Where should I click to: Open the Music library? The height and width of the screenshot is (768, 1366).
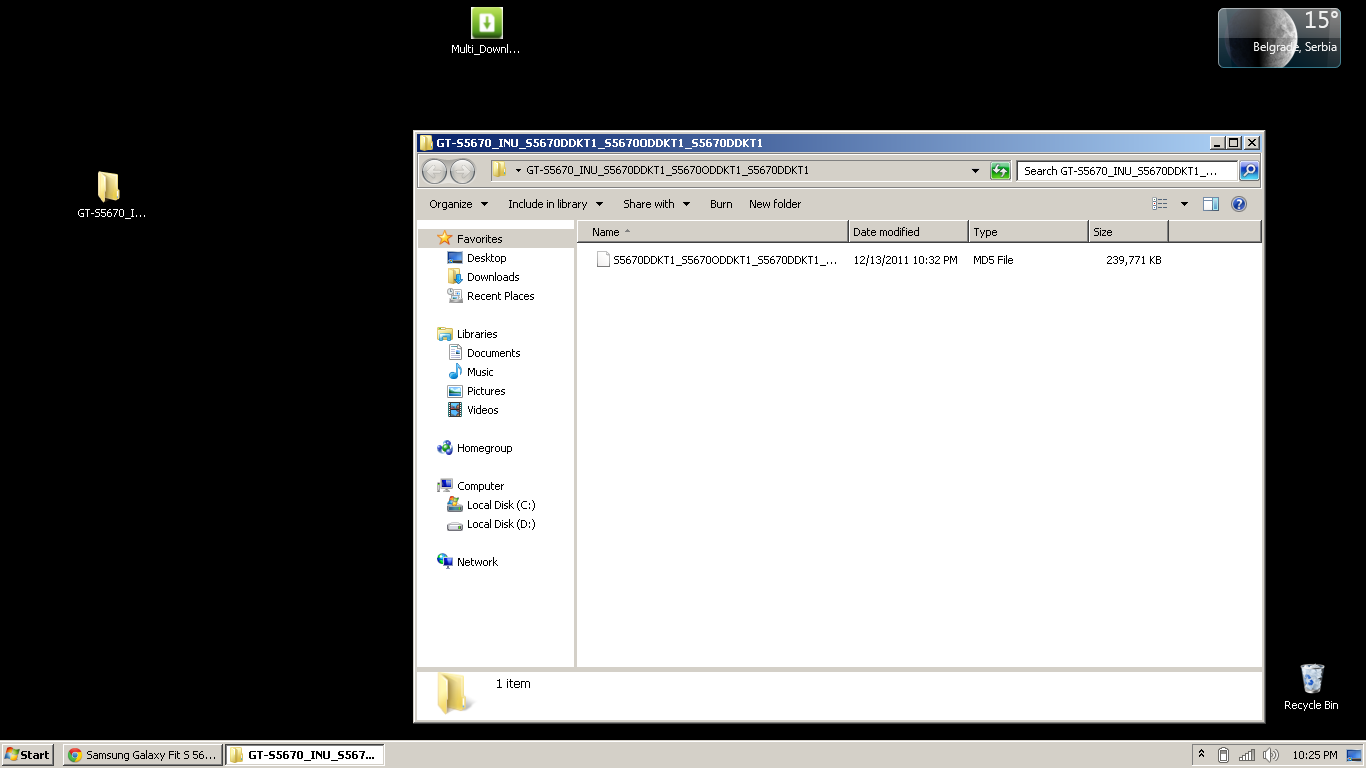coord(480,372)
